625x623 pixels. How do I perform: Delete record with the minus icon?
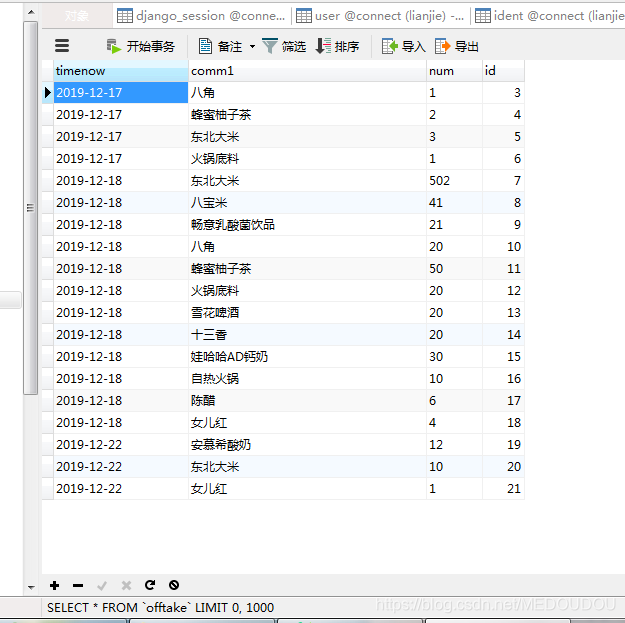(x=78, y=585)
